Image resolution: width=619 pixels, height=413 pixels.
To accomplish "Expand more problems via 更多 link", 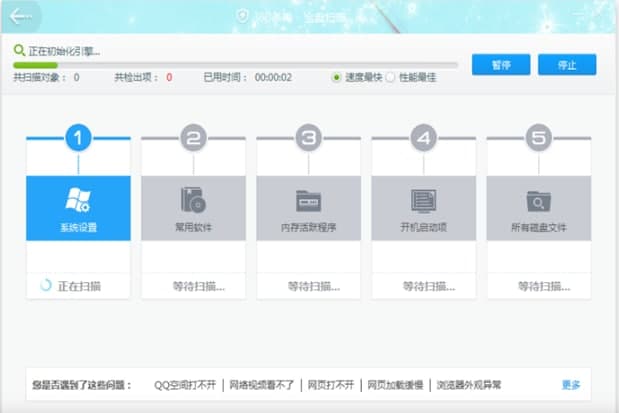I will (x=570, y=385).
